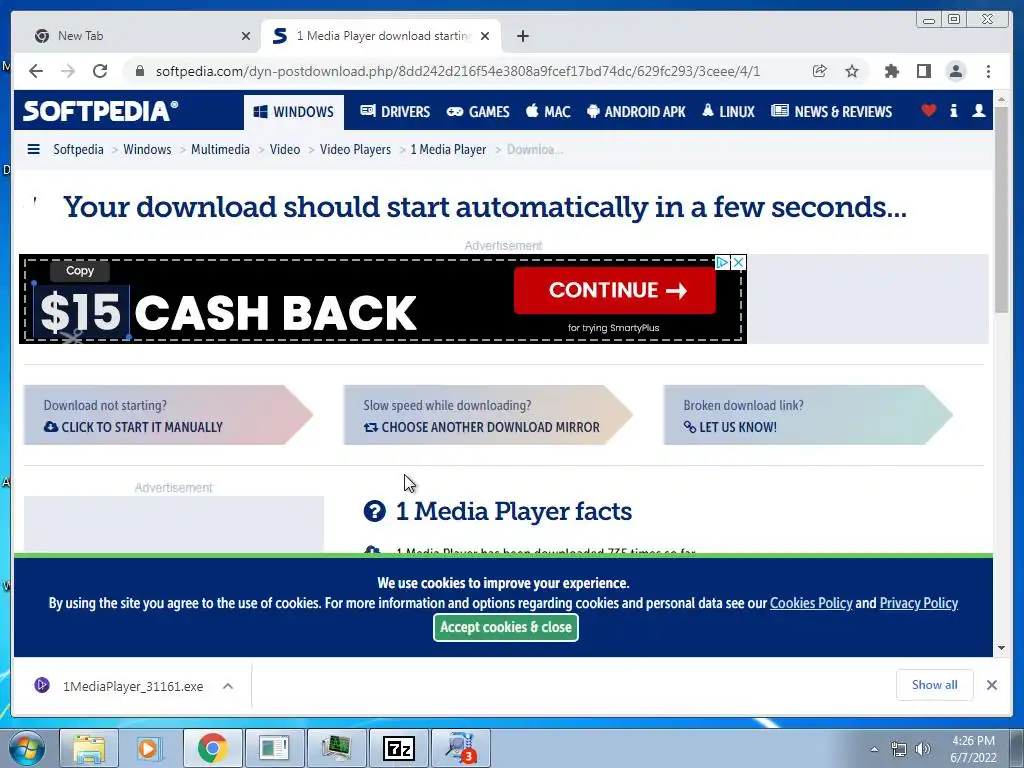The image size is (1024, 768).
Task: Click the URL address bar field
Action: pyautogui.click(x=458, y=71)
